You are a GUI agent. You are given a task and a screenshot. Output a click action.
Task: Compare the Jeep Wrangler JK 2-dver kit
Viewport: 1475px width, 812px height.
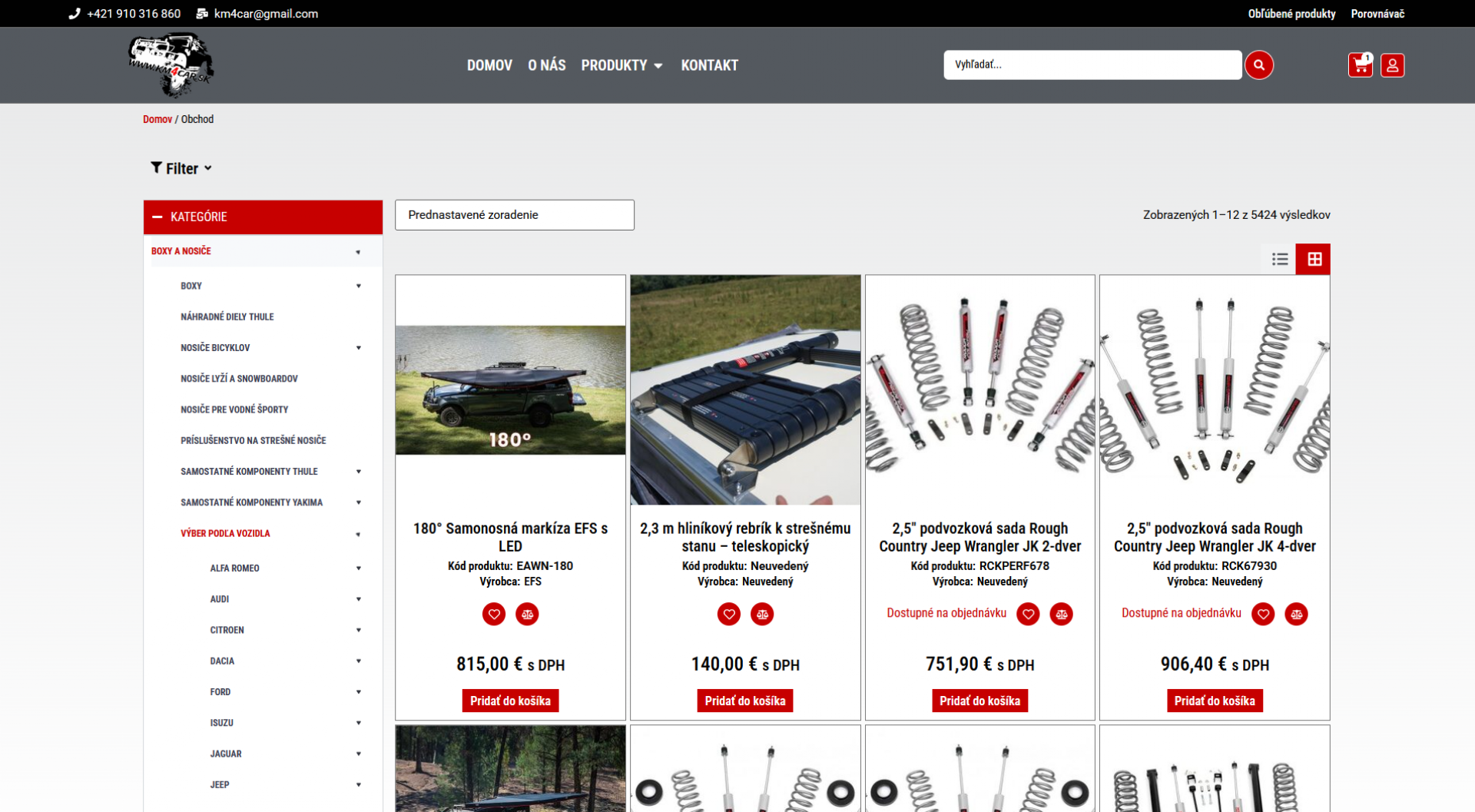[1061, 615]
